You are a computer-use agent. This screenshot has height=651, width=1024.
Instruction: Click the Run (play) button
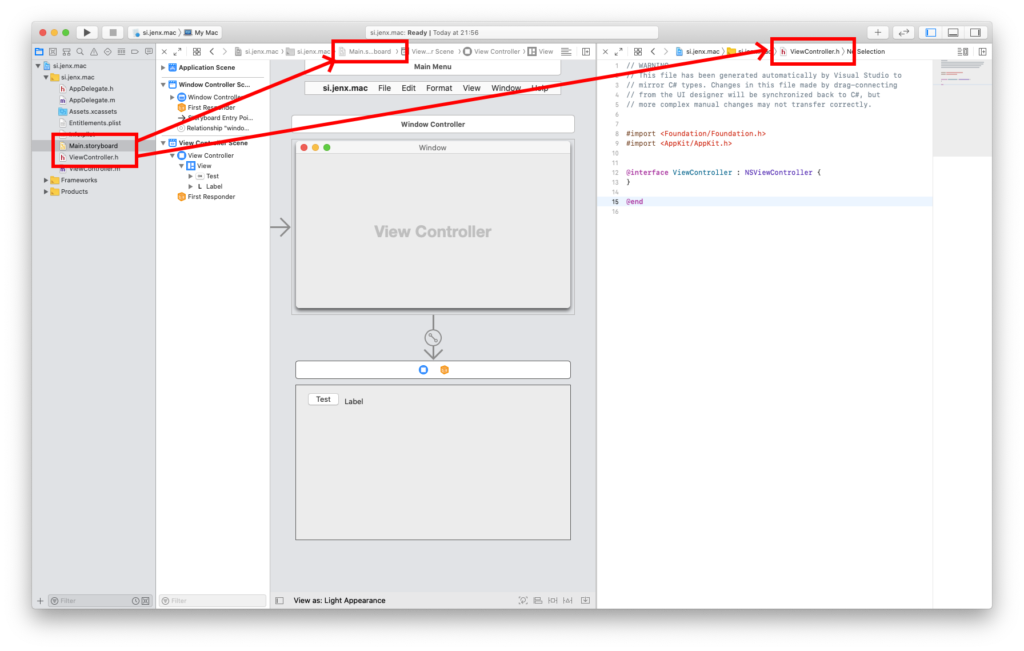click(87, 33)
